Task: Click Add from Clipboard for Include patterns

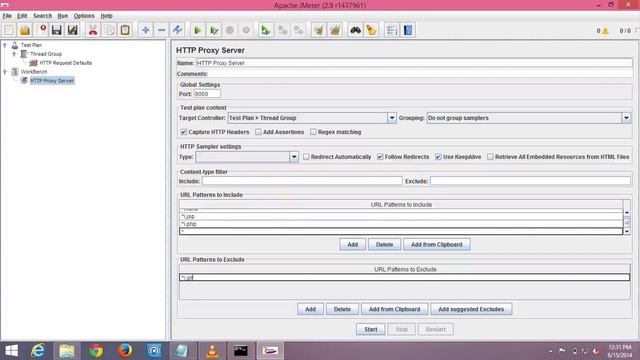Action: point(437,244)
